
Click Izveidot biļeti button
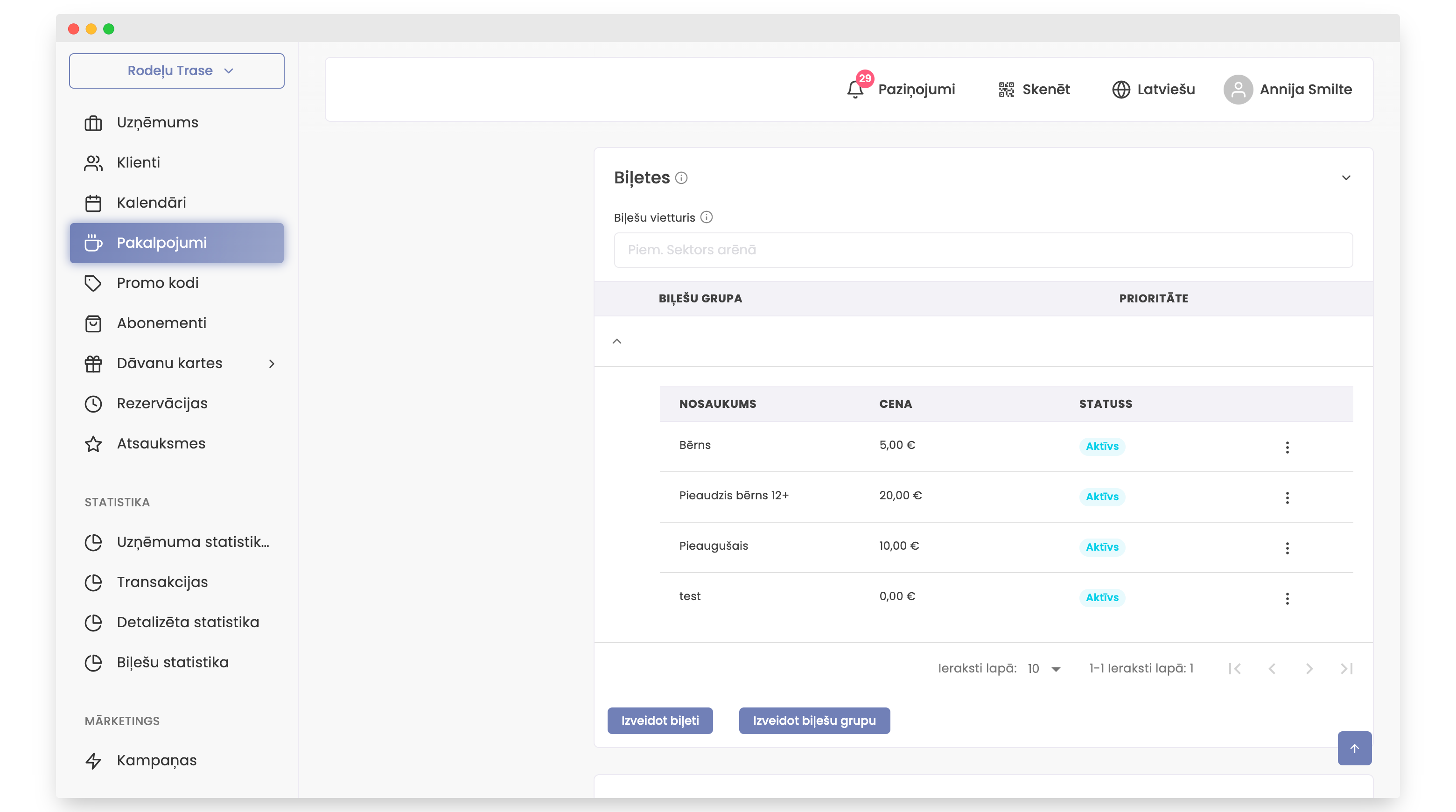click(x=659, y=721)
